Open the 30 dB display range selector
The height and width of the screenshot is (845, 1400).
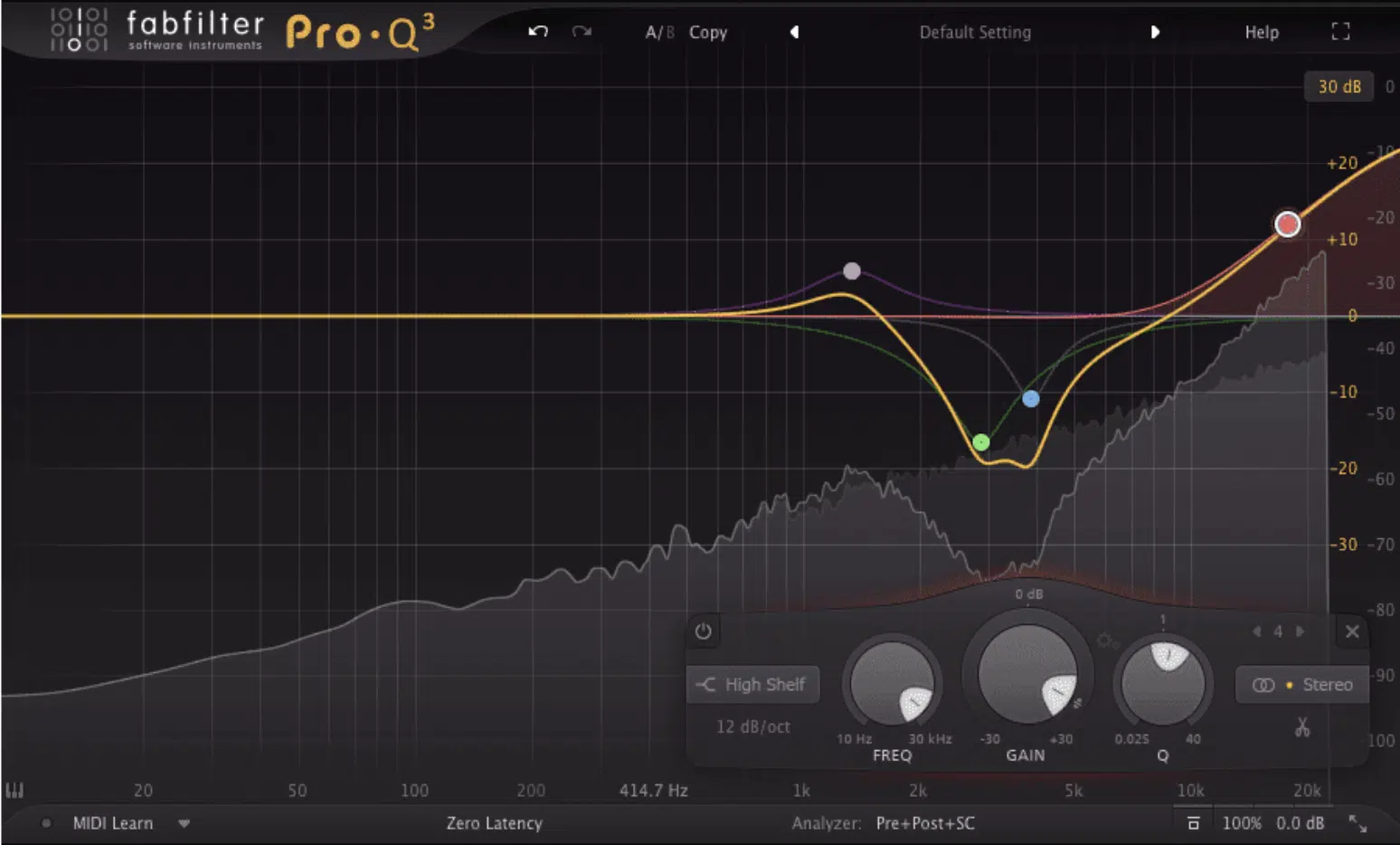pyautogui.click(x=1339, y=87)
